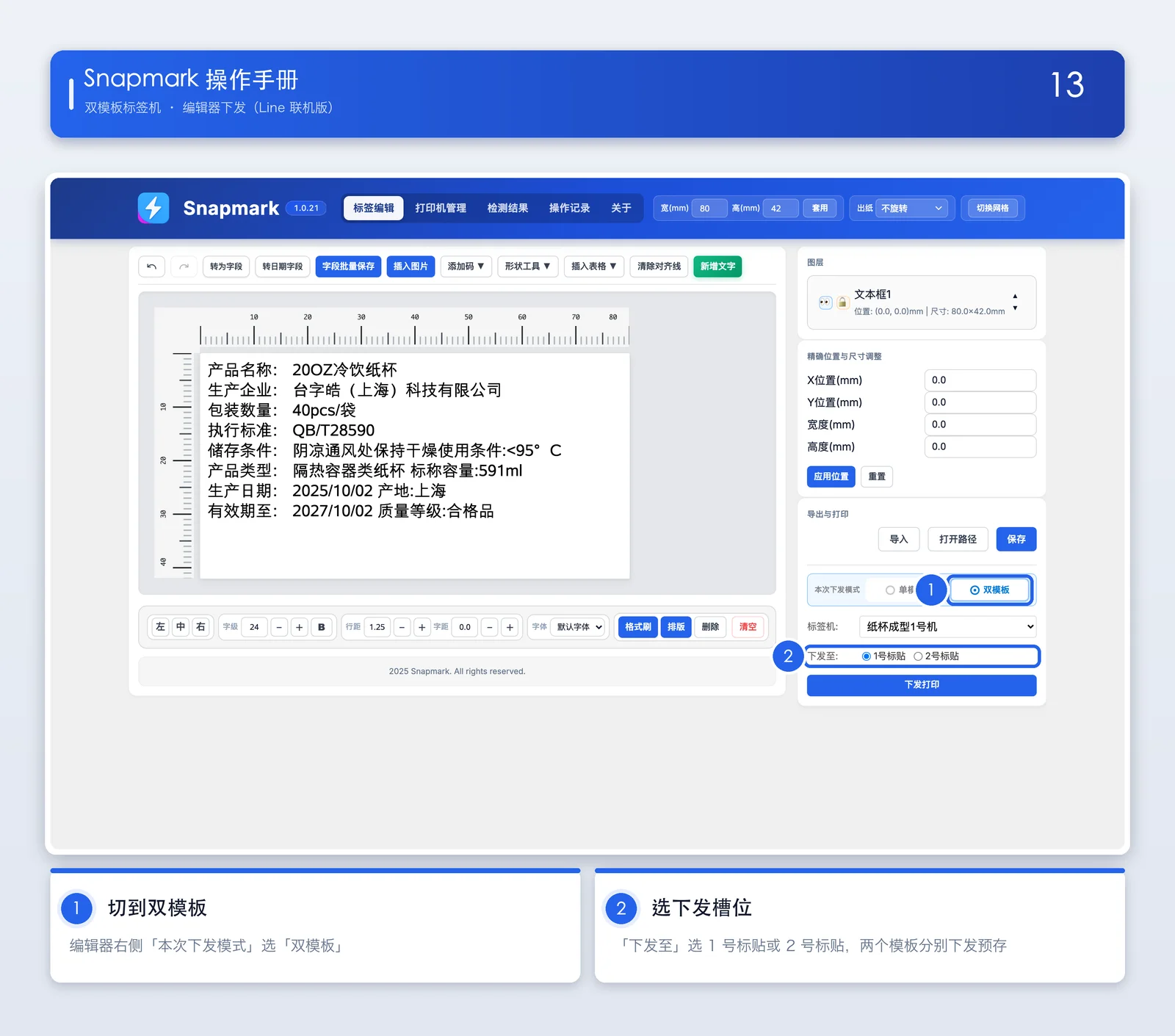1175x1036 pixels.
Task: Click the blue 保存 button
Action: [1016, 540]
